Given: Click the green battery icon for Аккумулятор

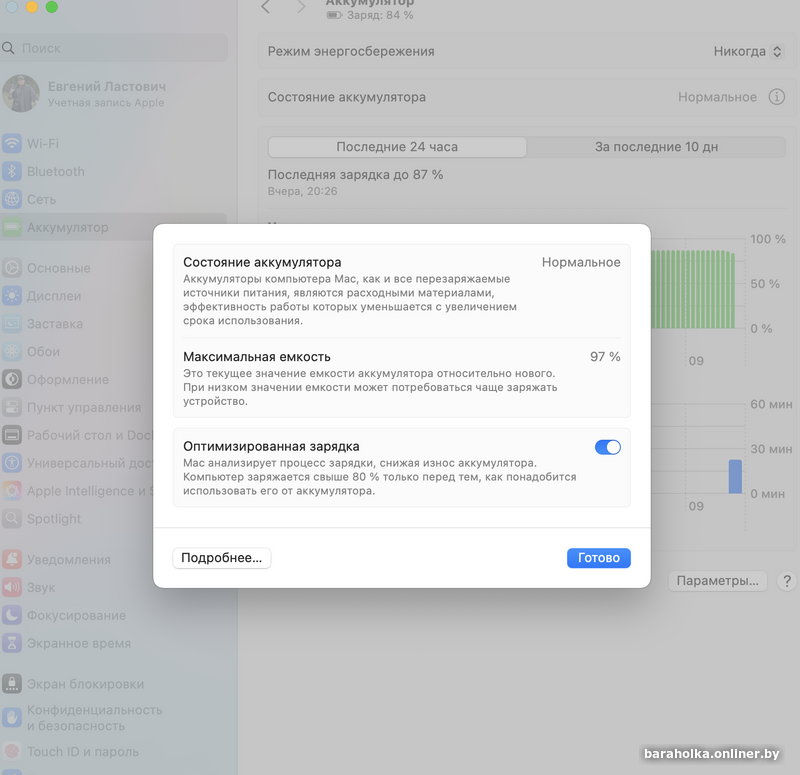Looking at the screenshot, I should 12,227.
